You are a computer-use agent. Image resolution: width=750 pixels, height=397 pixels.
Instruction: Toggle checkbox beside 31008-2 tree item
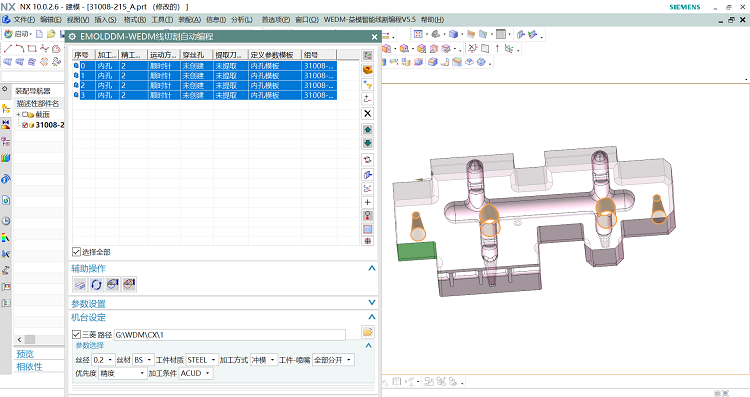[25, 125]
